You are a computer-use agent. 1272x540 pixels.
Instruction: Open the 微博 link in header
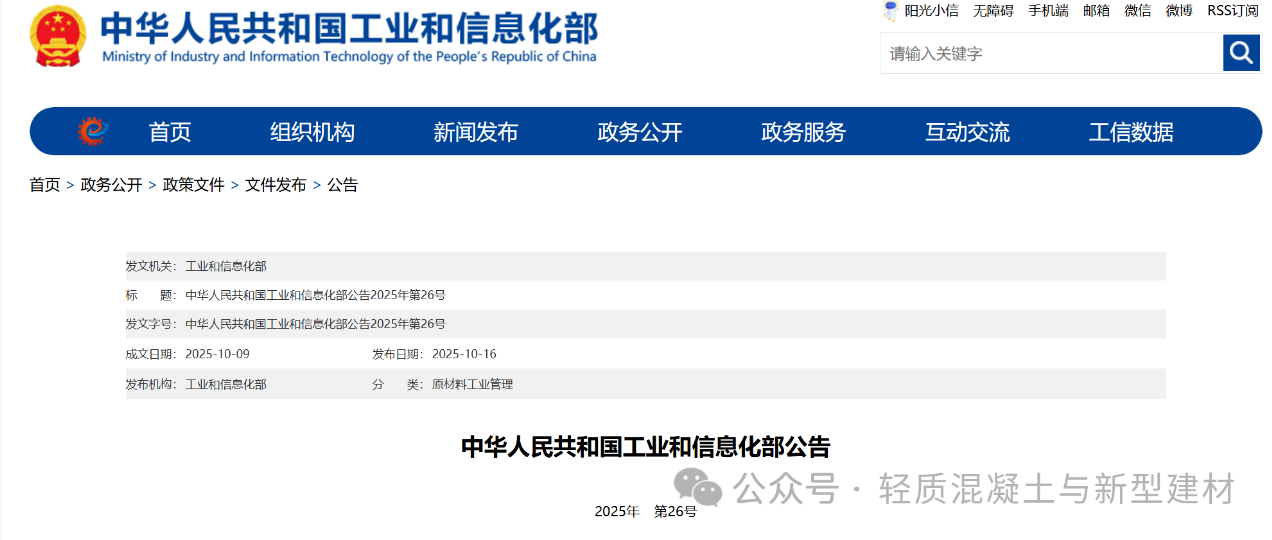point(1179,11)
